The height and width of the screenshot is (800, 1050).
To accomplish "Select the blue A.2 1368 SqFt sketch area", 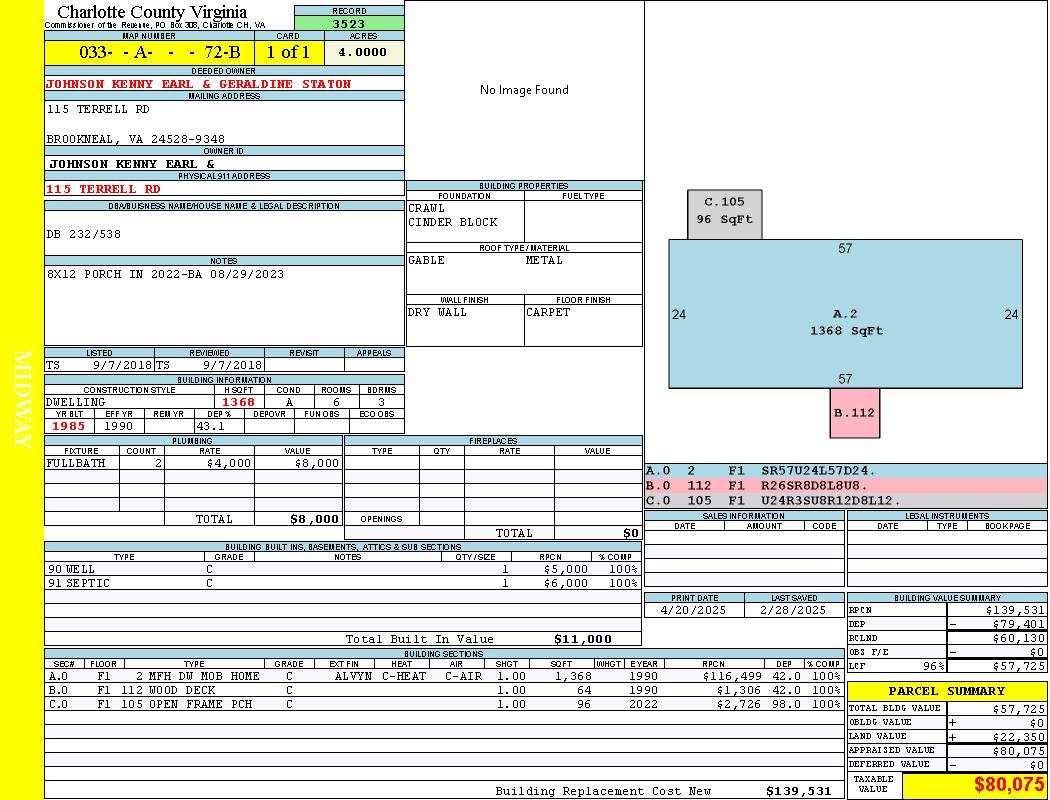I will point(845,314).
